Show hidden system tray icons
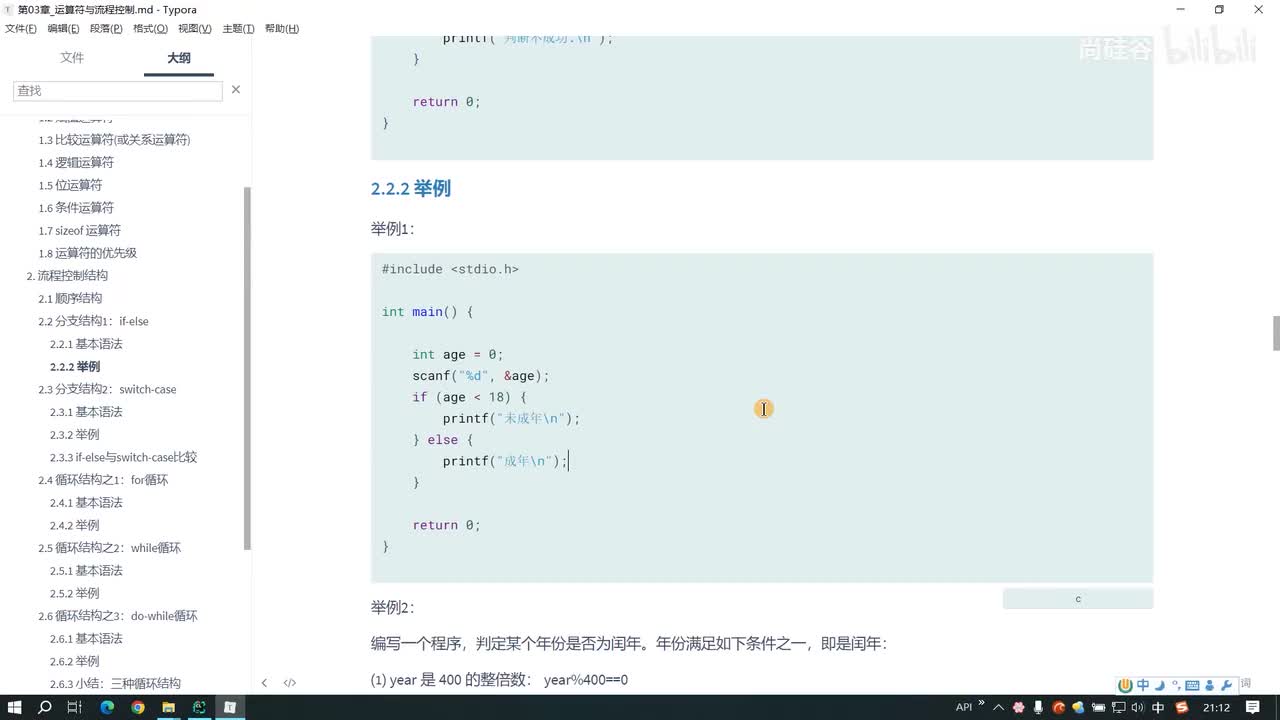The height and width of the screenshot is (720, 1280). (998, 707)
